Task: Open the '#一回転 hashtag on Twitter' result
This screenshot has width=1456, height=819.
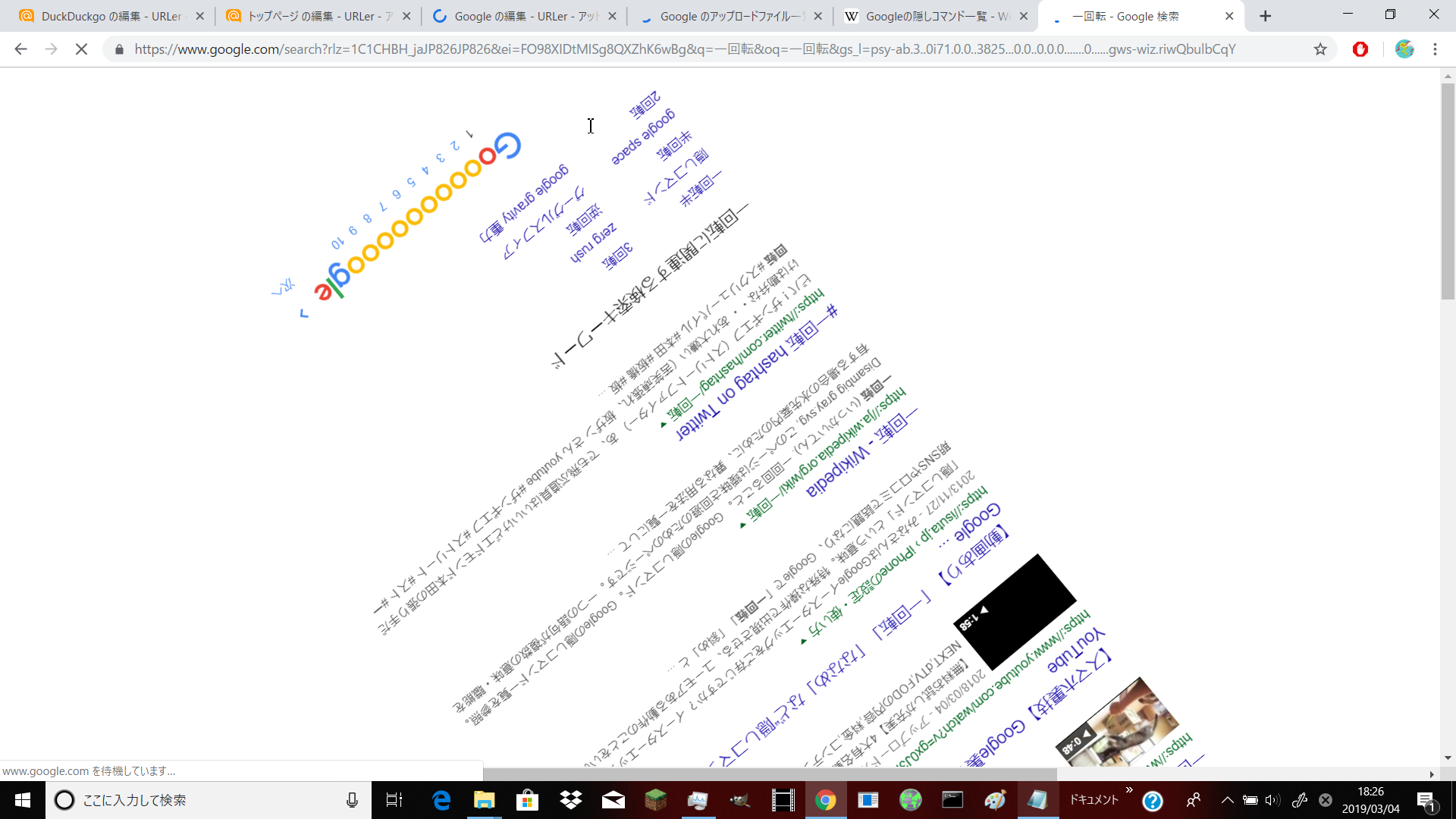Action: coord(757,372)
